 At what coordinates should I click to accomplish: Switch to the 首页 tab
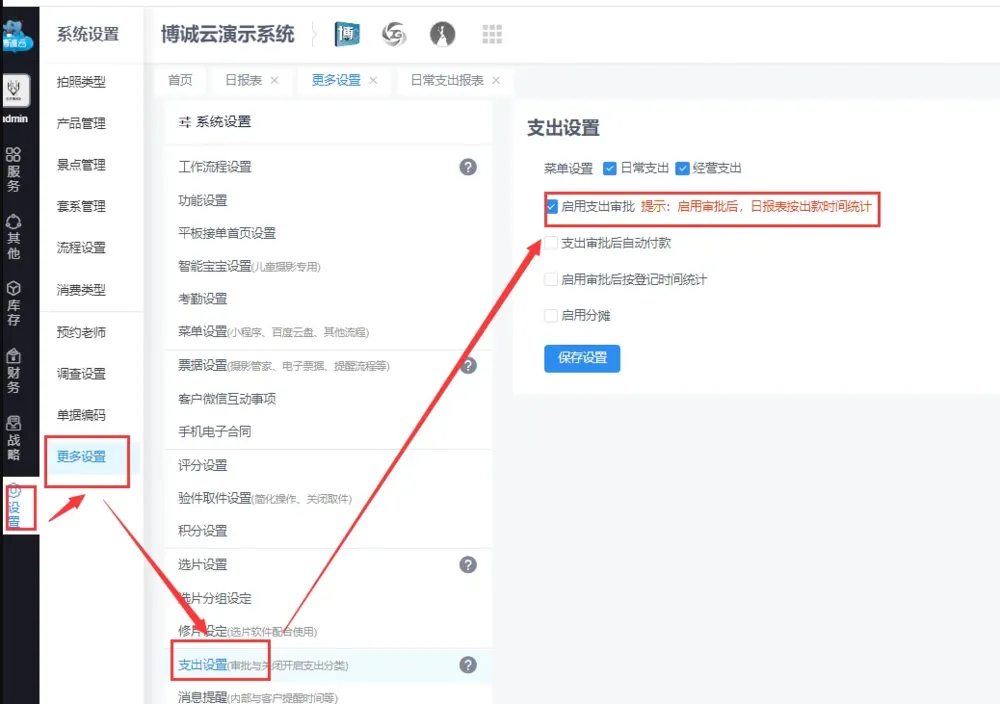[x=180, y=80]
